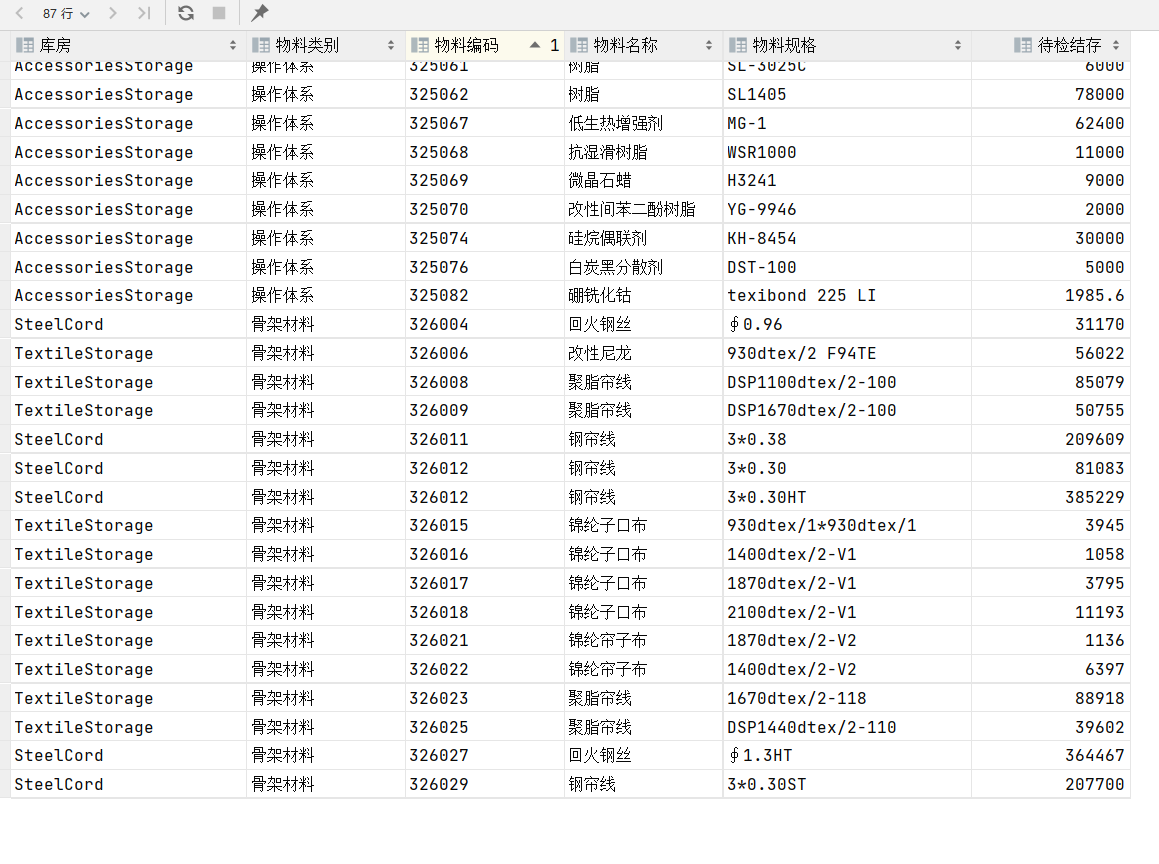Click the ∮0.96 specification cell
The height and width of the screenshot is (864, 1159).
point(847,324)
